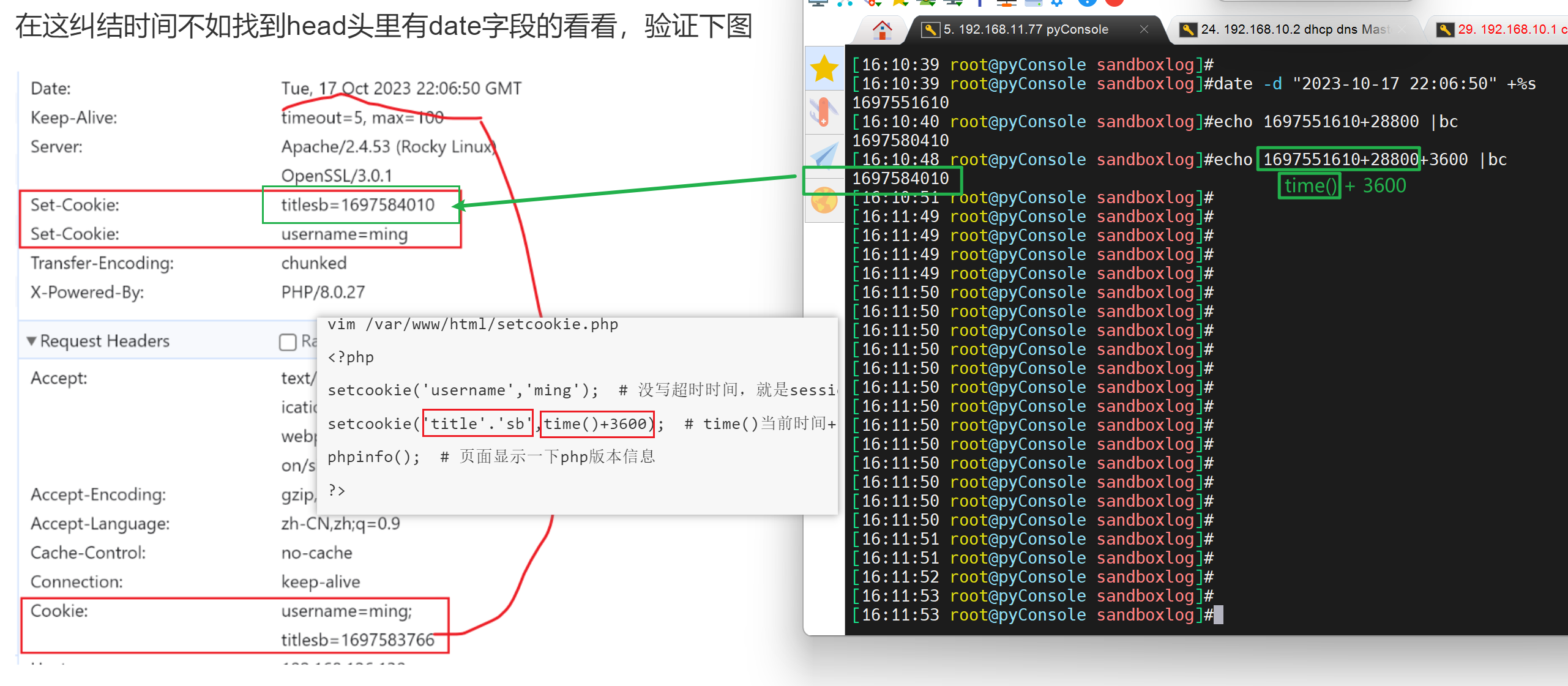Click the Cookie request header value username=ming
Image resolution: width=1568 pixels, height=686 pixels.
[346, 611]
